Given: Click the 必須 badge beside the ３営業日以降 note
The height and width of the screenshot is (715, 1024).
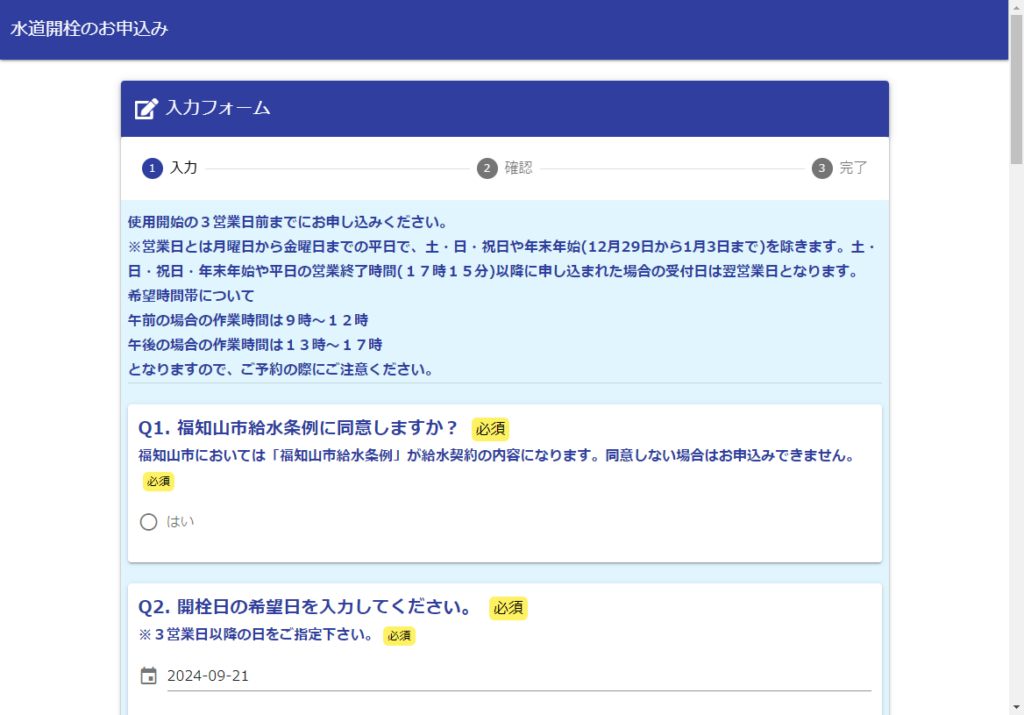Looking at the screenshot, I should click(x=399, y=636).
